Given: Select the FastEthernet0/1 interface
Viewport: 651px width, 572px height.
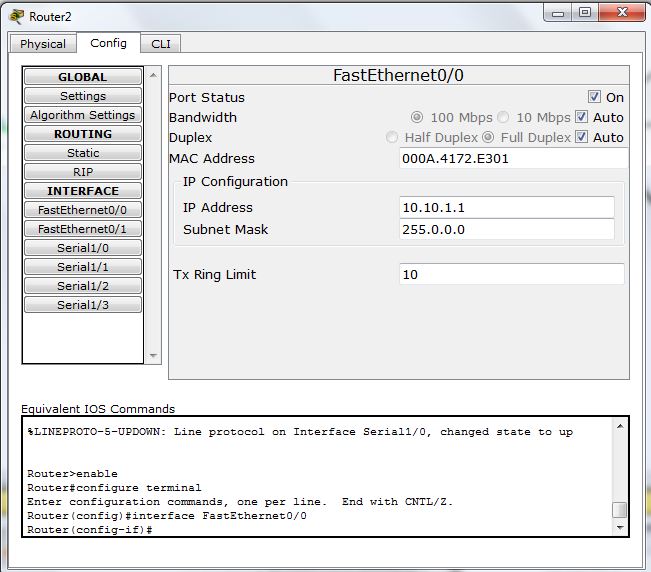Looking at the screenshot, I should tap(83, 229).
